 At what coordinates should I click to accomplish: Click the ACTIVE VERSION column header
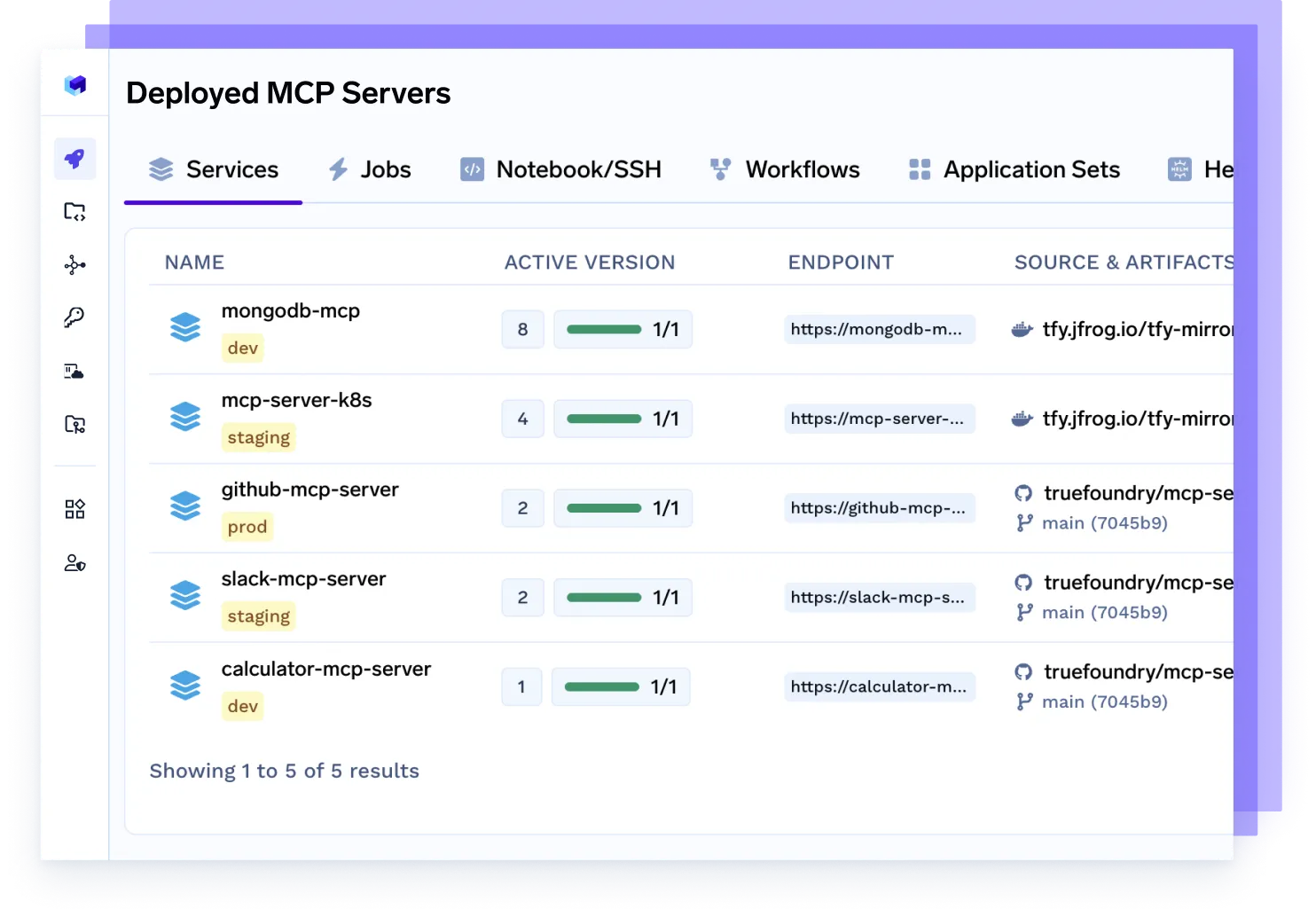(590, 263)
